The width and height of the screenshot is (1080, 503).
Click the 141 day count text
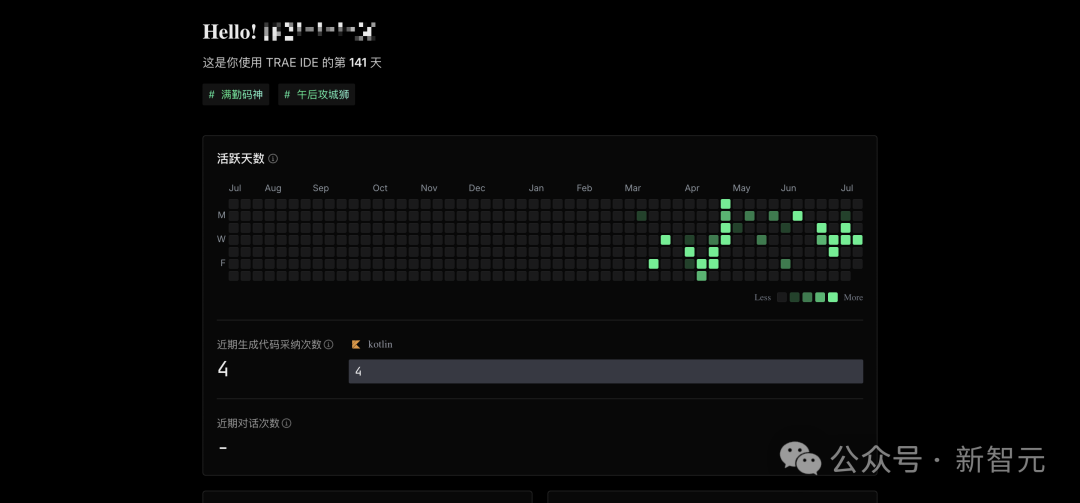click(x=357, y=63)
